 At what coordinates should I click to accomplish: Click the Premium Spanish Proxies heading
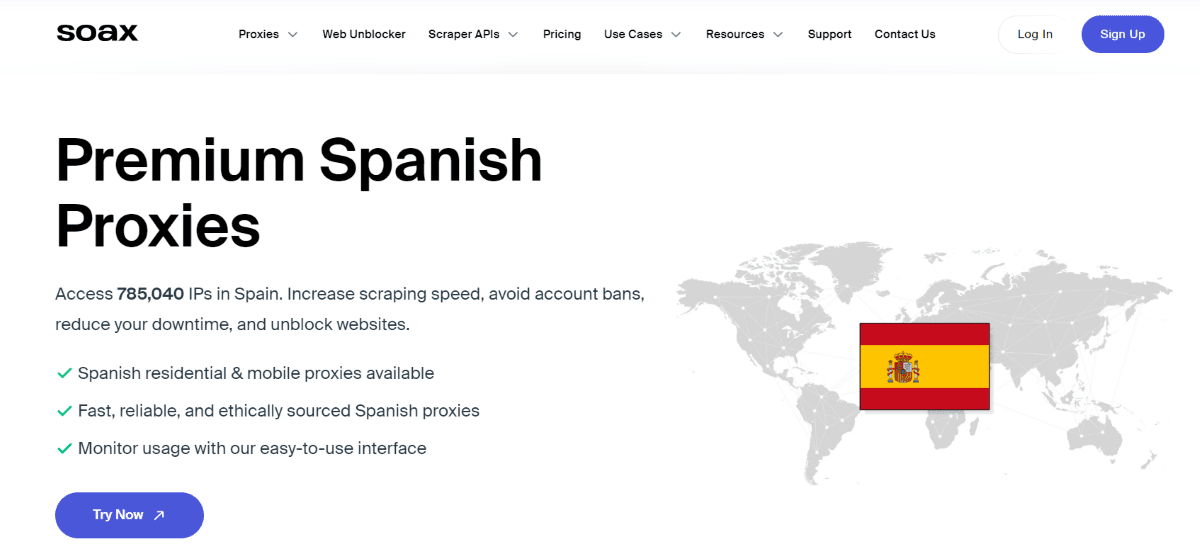[x=299, y=193]
